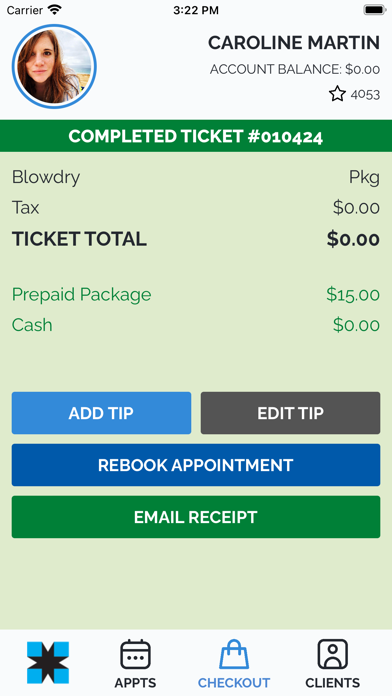This screenshot has width=392, height=696.
Task: Click the Rebook Appointment button
Action: point(196,465)
